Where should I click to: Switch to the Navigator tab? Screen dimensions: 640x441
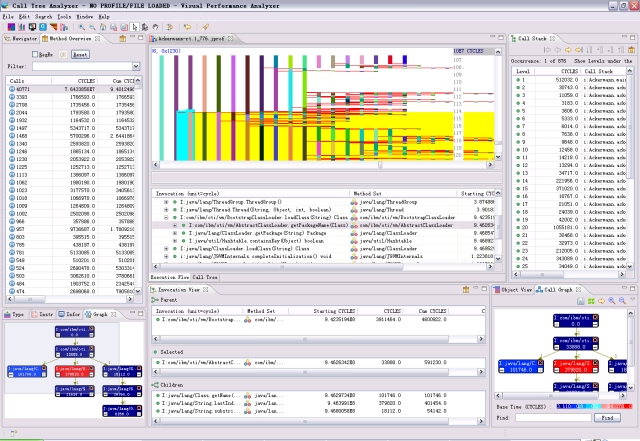[x=24, y=38]
